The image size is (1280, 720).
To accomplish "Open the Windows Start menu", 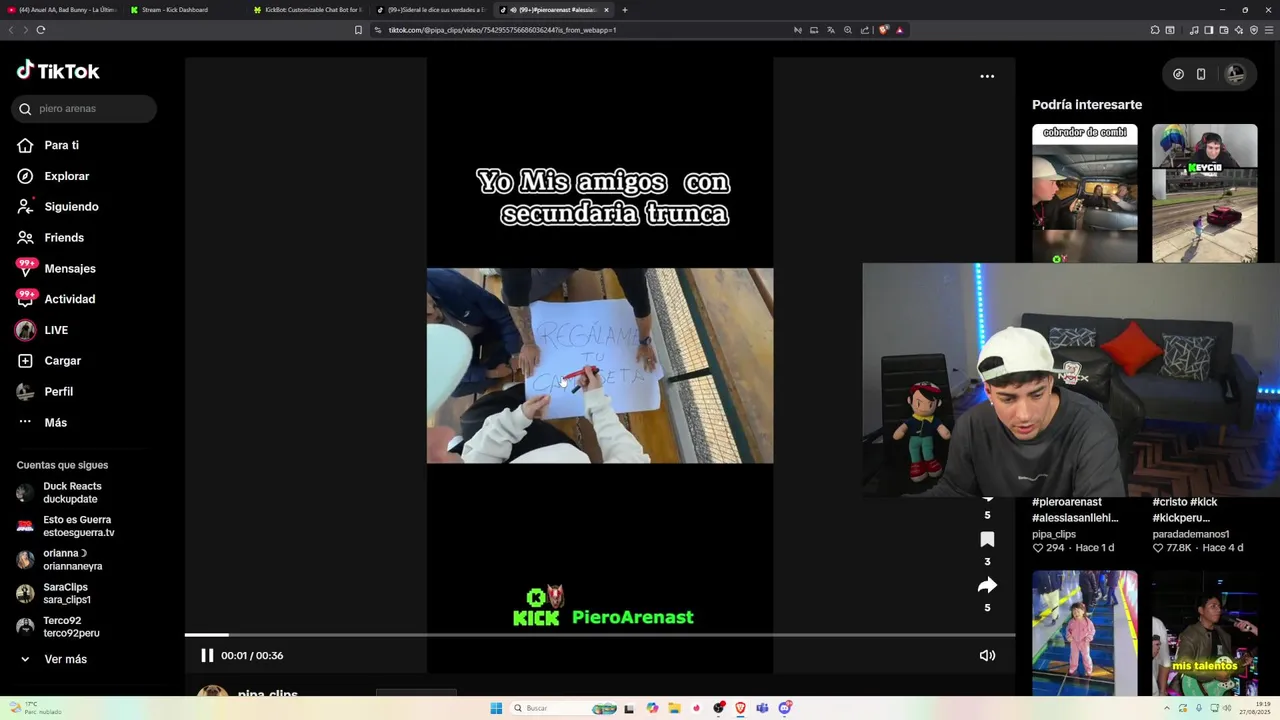I will [x=496, y=708].
